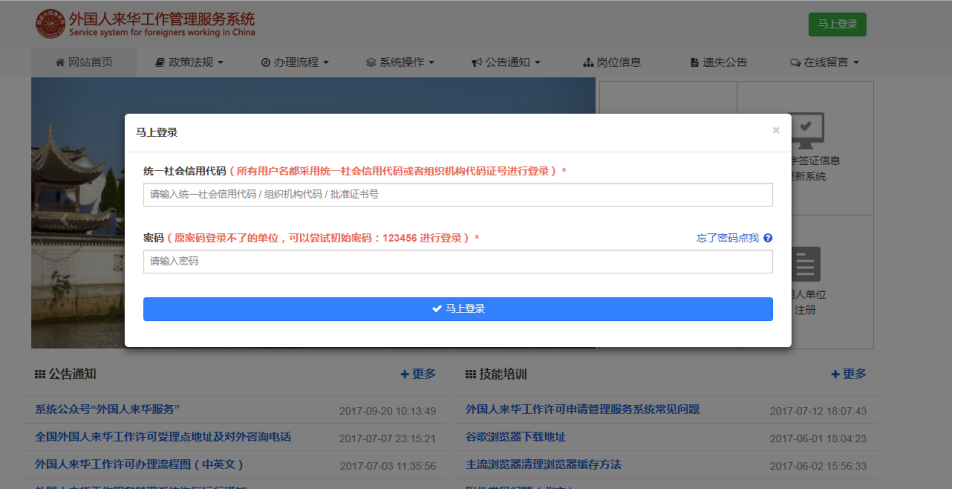Screen dimensions: 953x489
Task: Click the help question mark icon beside 忘了密码点我
Action: point(768,238)
